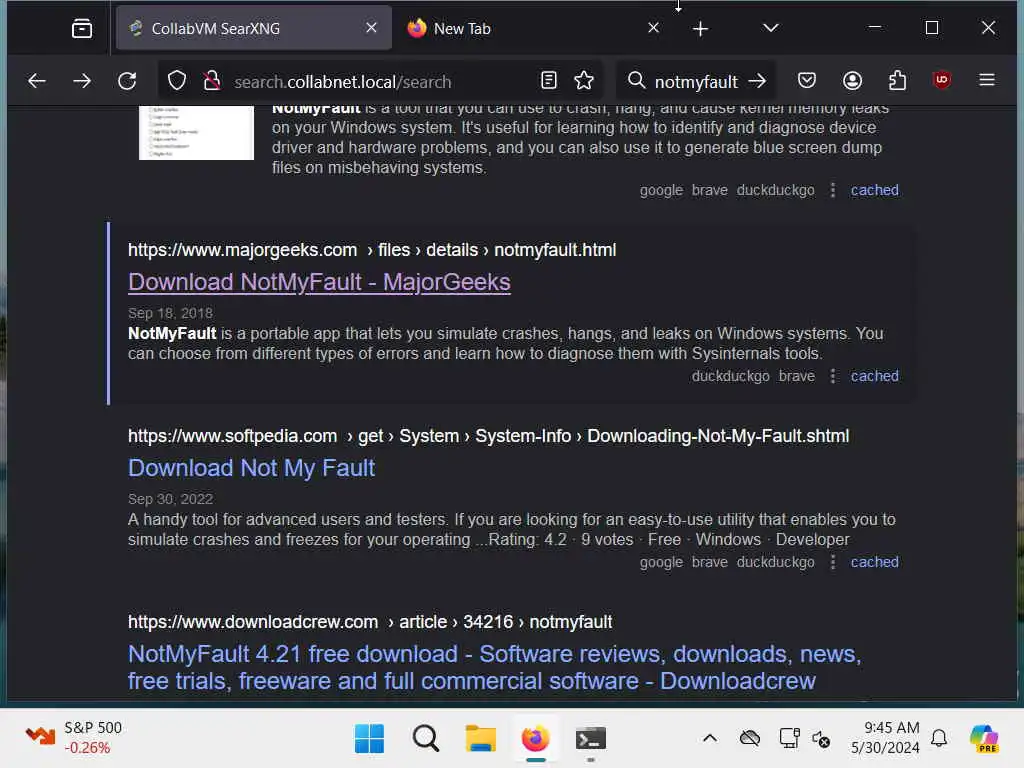Open the NotMyFault screenshot thumbnail
The width and height of the screenshot is (1024, 768).
(196, 133)
